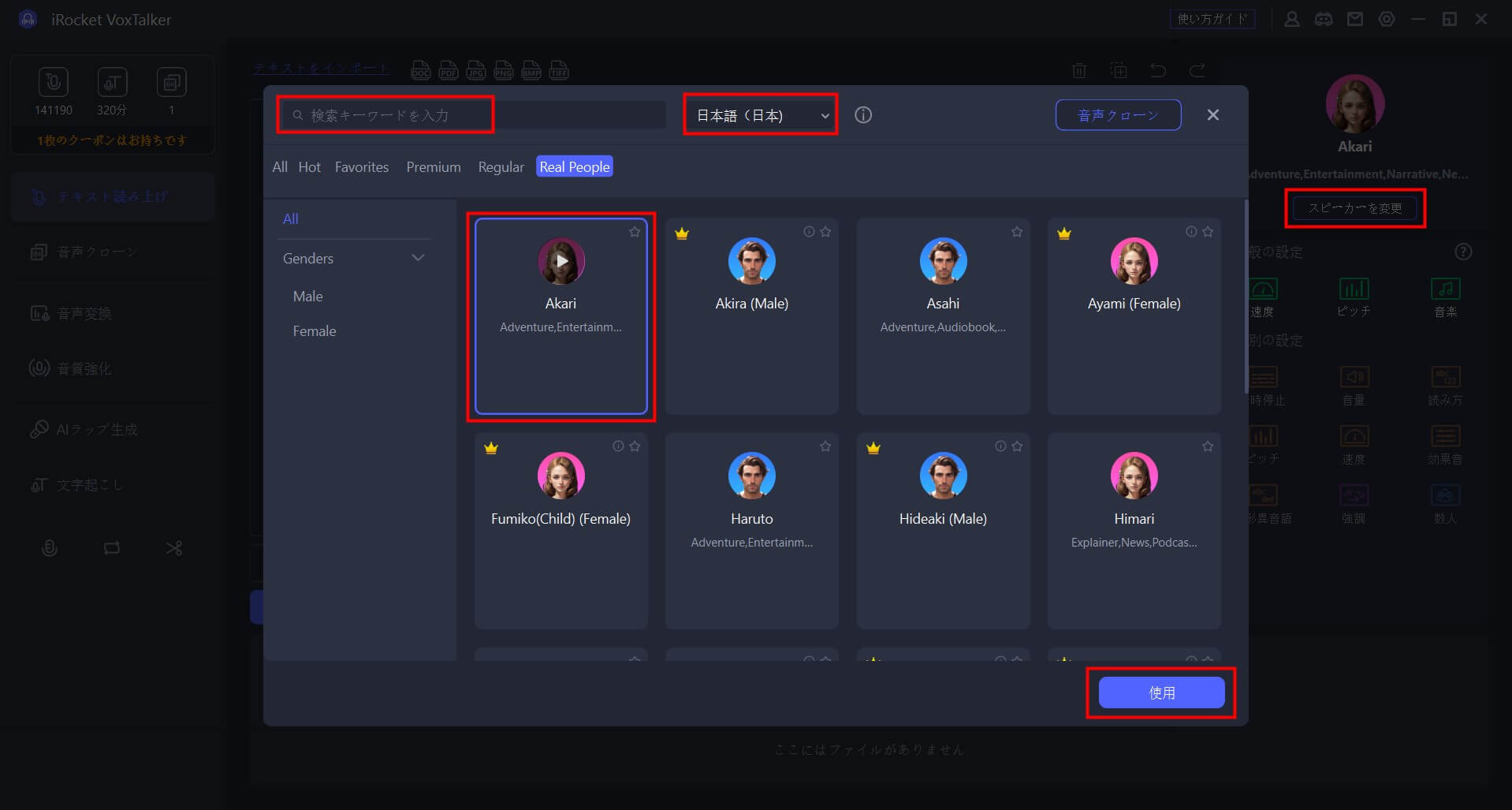Import a BMP file icon
The width and height of the screenshot is (1512, 810).
coord(531,70)
